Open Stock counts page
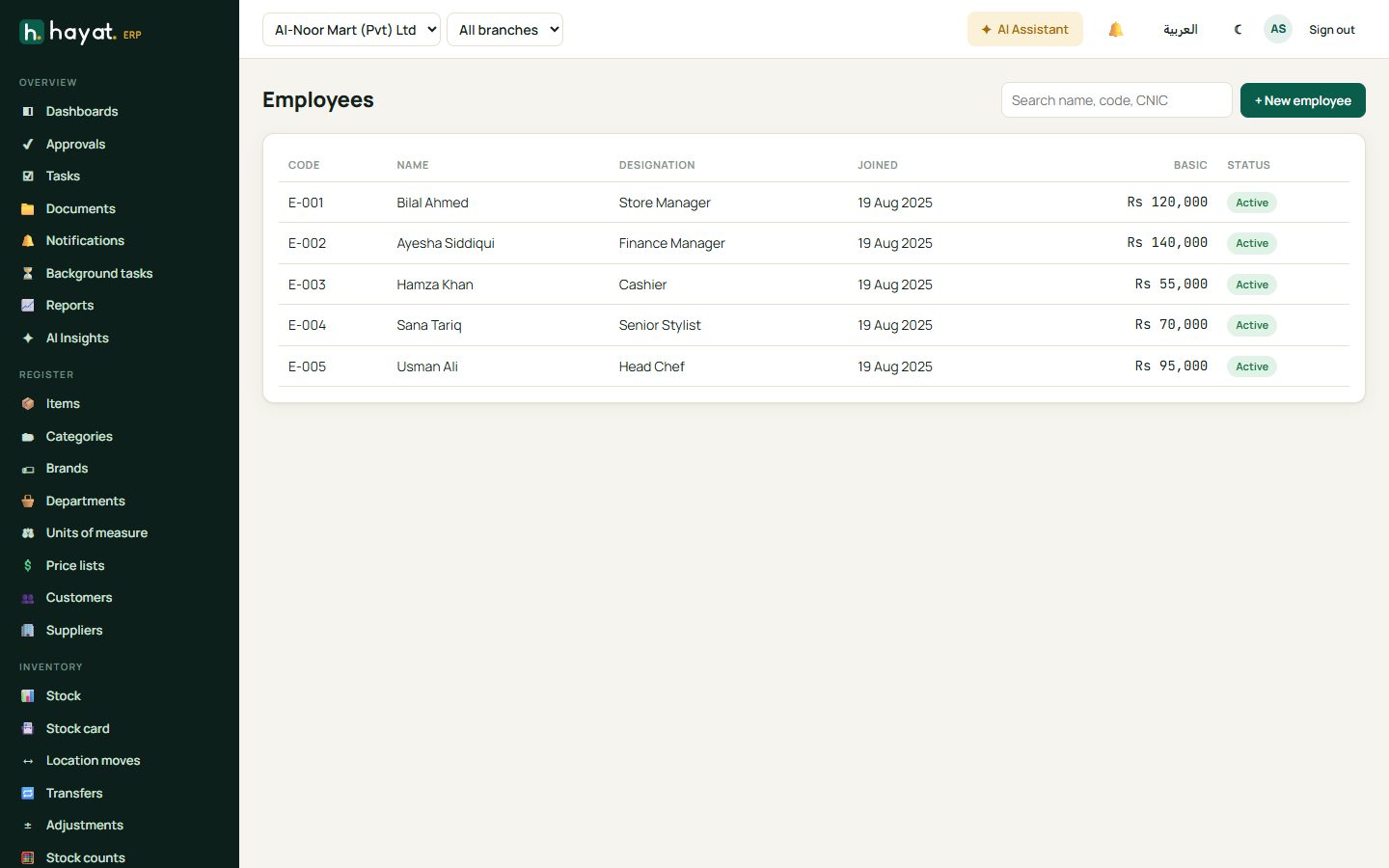1389x868 pixels. coord(85,858)
